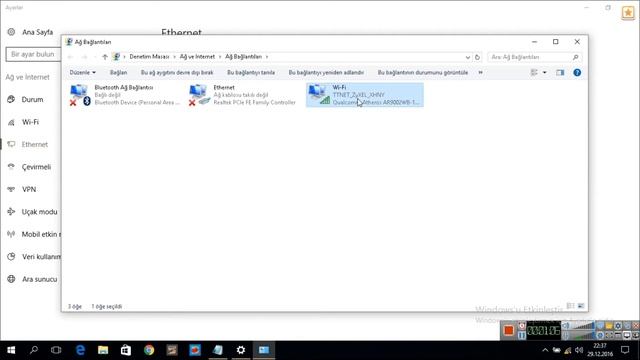Open the help question mark button
The width and height of the screenshot is (640, 360).
(577, 73)
